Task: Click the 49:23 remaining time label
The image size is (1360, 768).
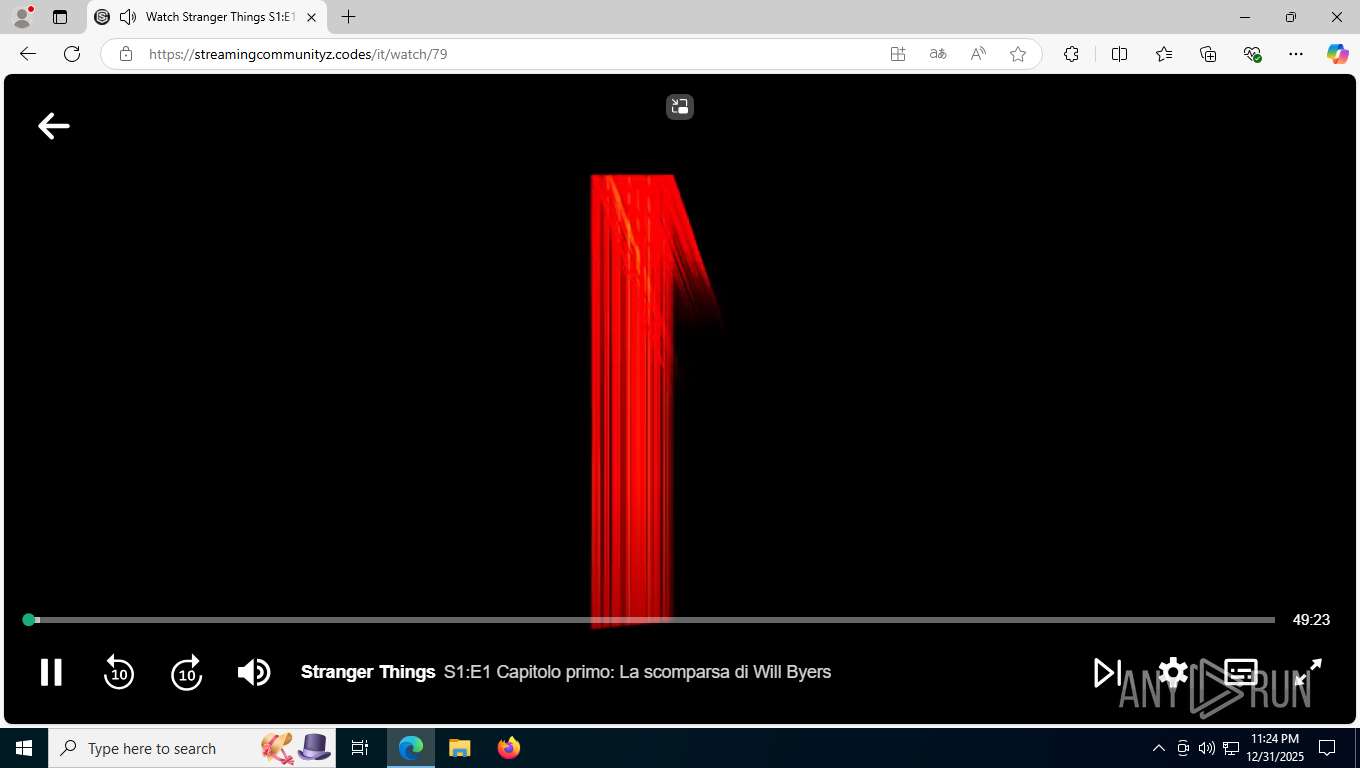Action: (x=1311, y=620)
